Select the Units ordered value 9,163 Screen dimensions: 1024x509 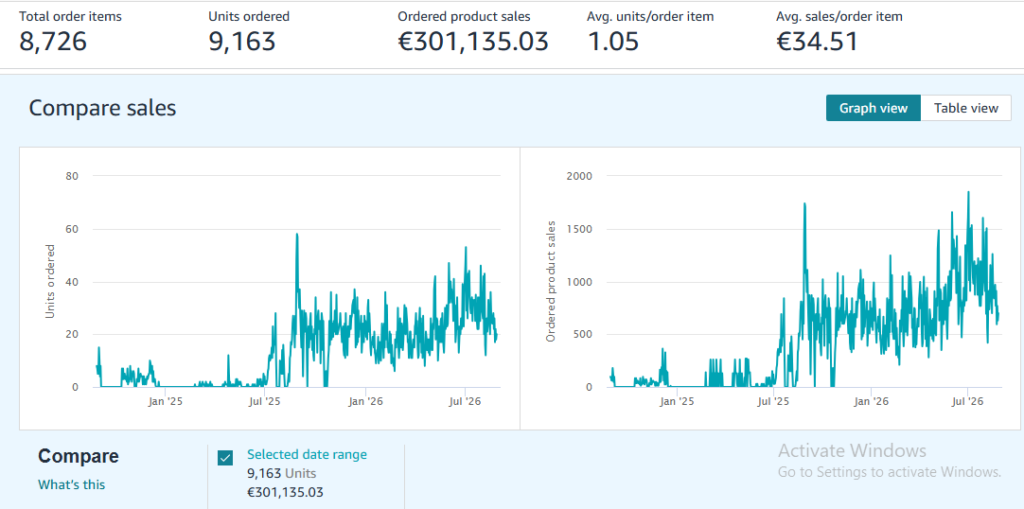click(242, 42)
